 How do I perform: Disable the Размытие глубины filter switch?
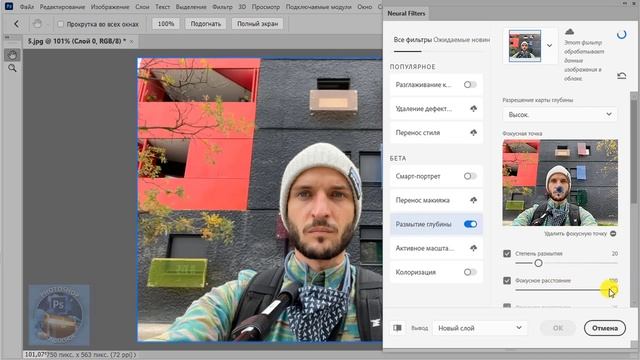click(470, 224)
